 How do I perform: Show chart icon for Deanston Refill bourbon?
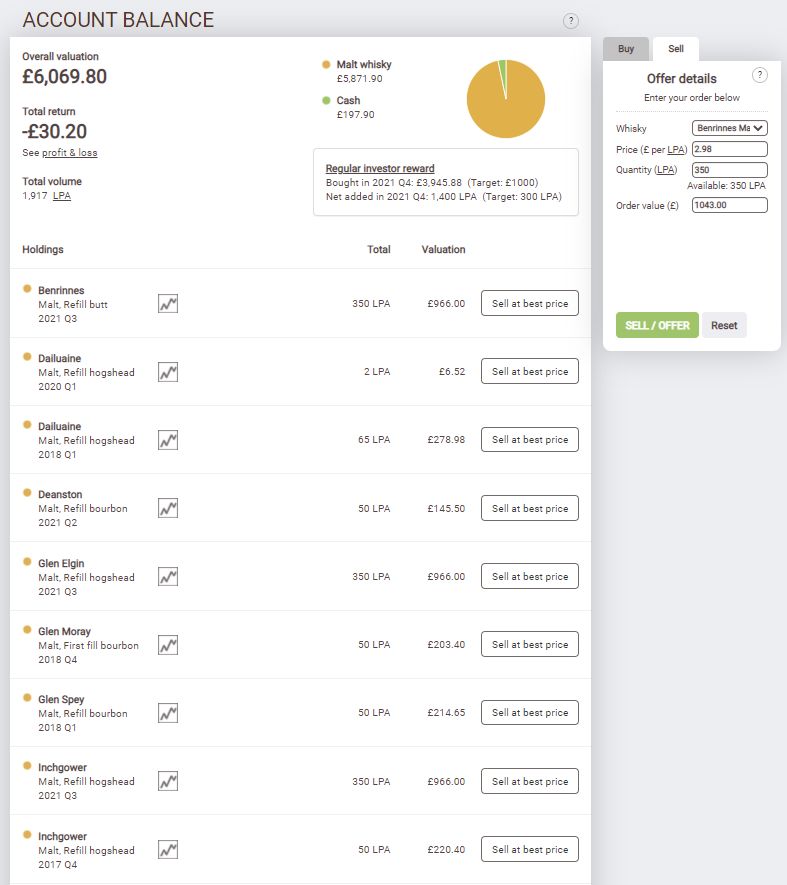[x=168, y=508]
